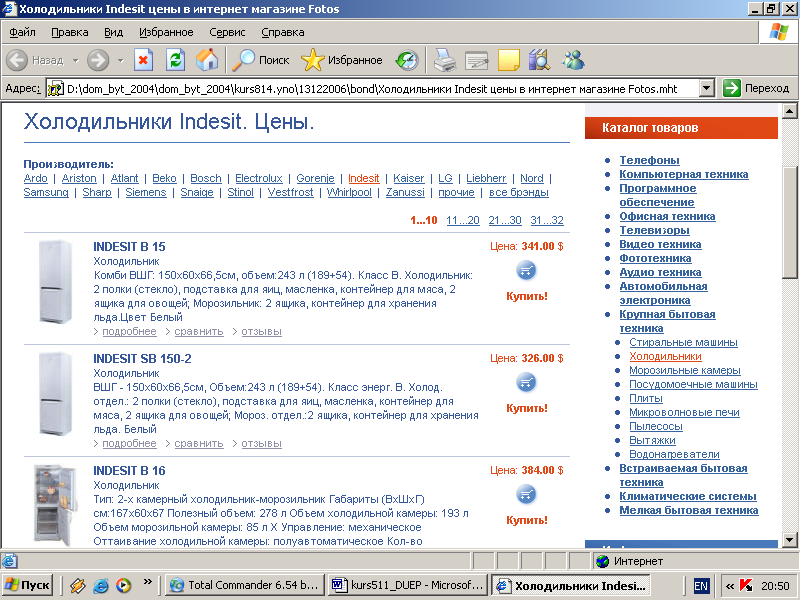Click сравнить under INDESIT B 15

[x=199, y=331]
